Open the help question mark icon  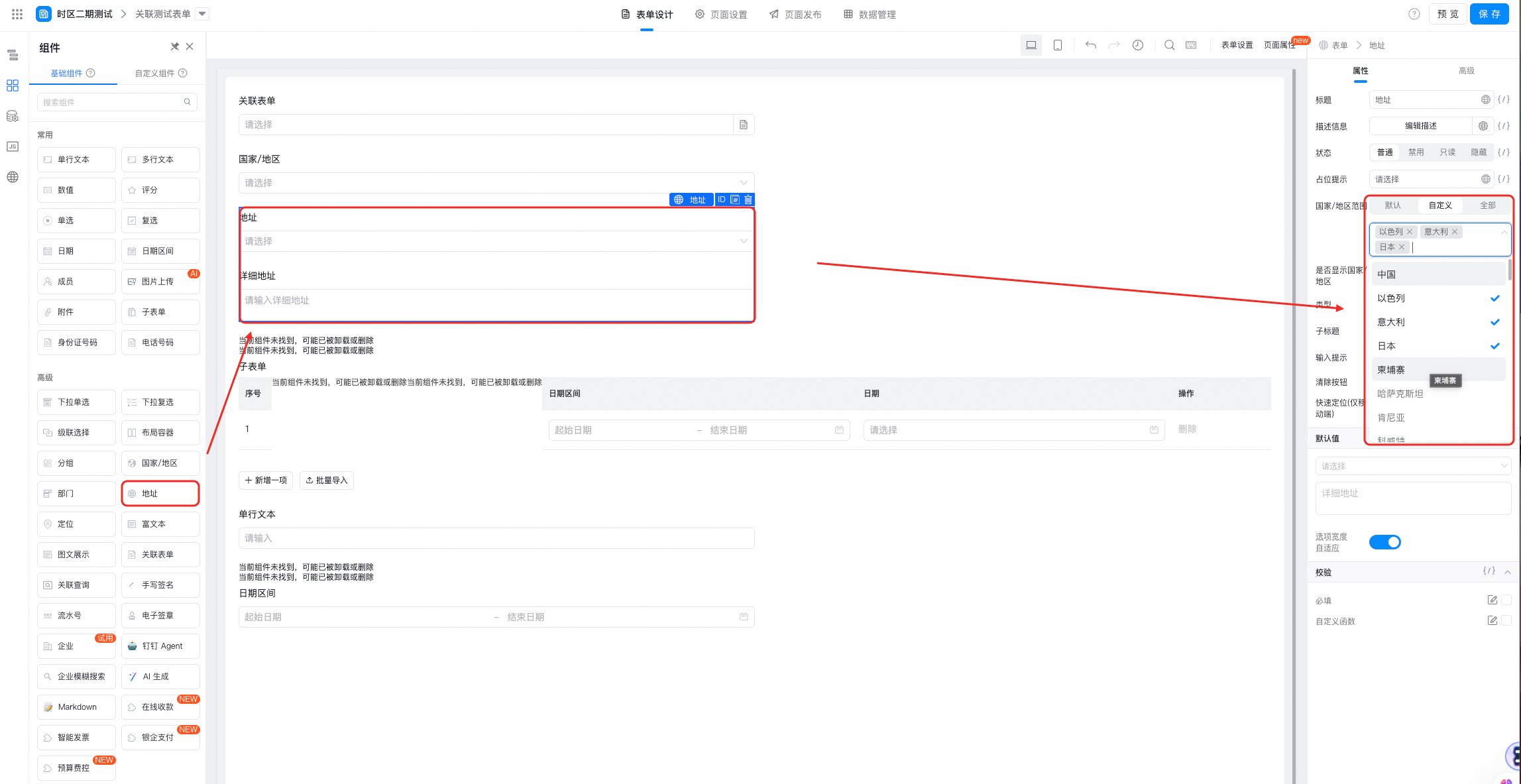(x=1414, y=14)
